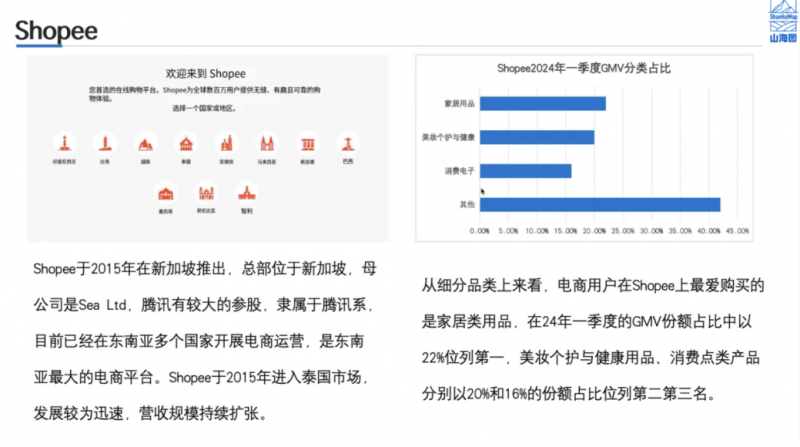Click the 15.00% axis tick label
The height and width of the screenshot is (447, 800).
[565, 231]
